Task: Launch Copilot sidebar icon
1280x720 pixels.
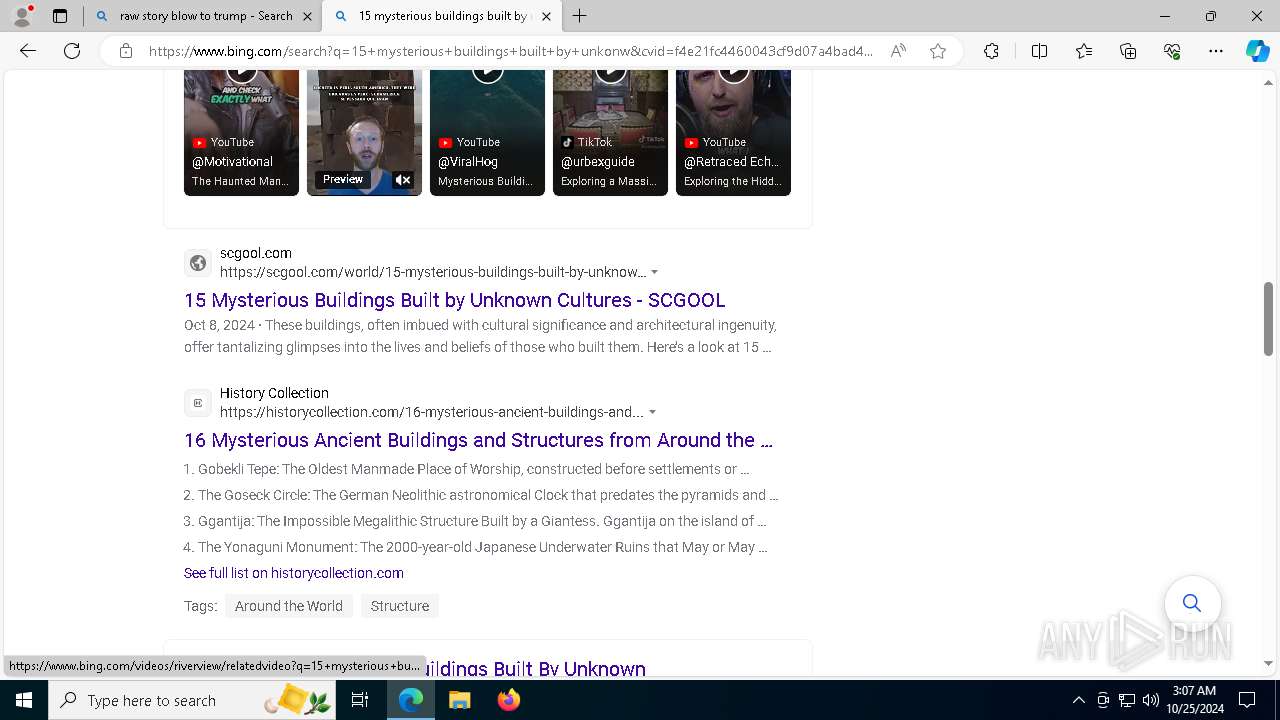Action: (x=1257, y=51)
